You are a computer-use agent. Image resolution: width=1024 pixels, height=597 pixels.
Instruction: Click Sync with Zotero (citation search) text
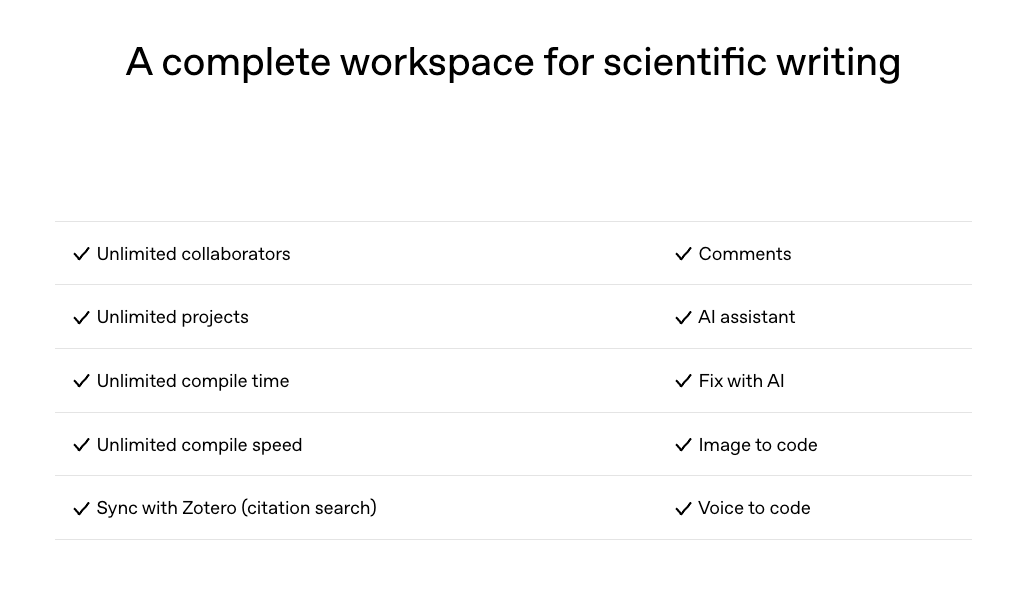236,508
